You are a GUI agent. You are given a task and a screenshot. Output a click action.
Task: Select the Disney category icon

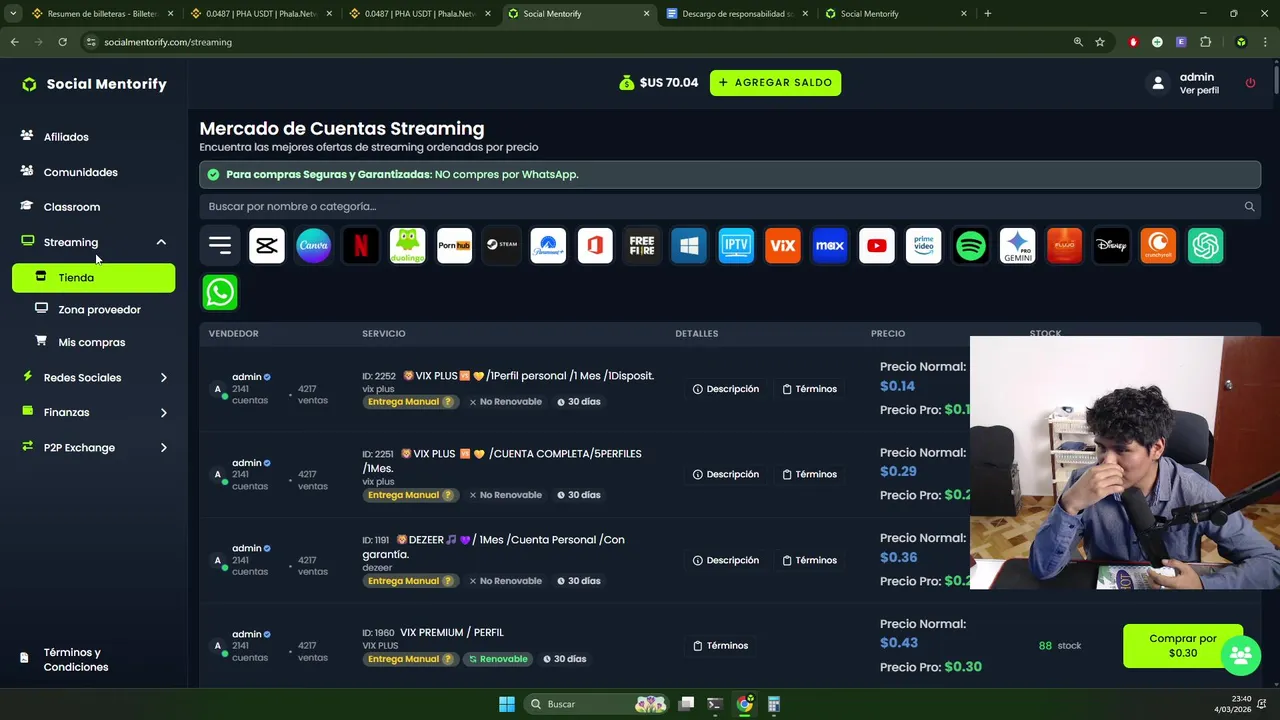pos(1111,245)
